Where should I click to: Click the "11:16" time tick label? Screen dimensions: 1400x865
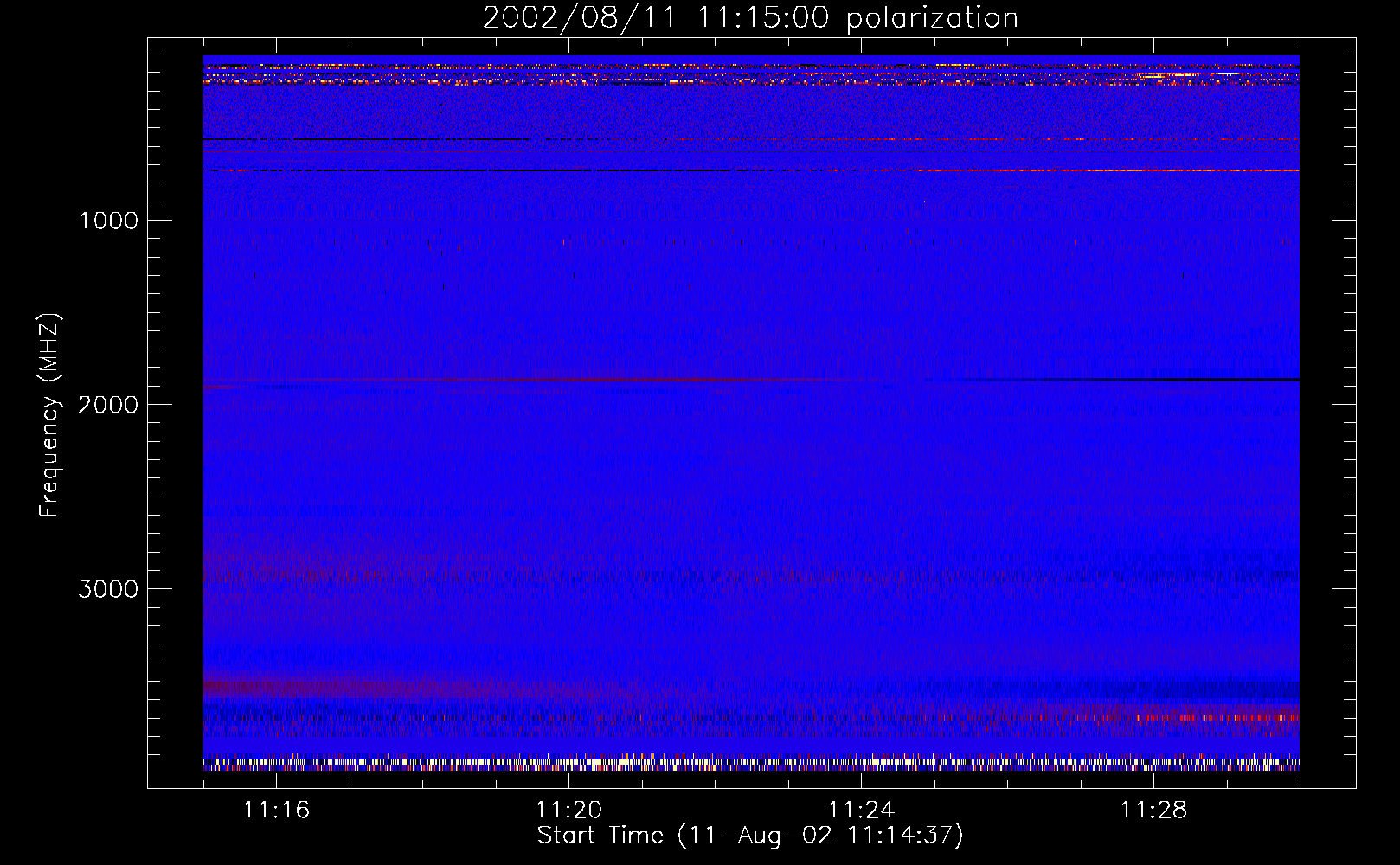click(x=276, y=810)
